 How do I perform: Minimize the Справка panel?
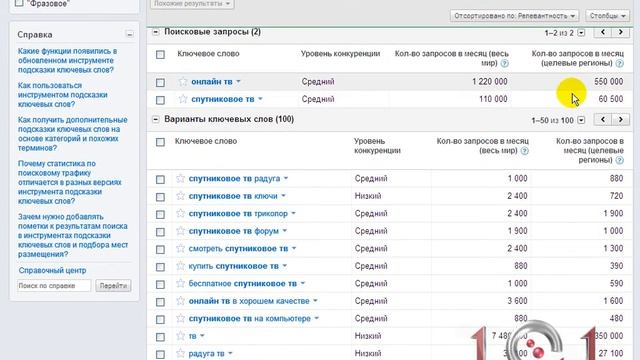tap(129, 34)
